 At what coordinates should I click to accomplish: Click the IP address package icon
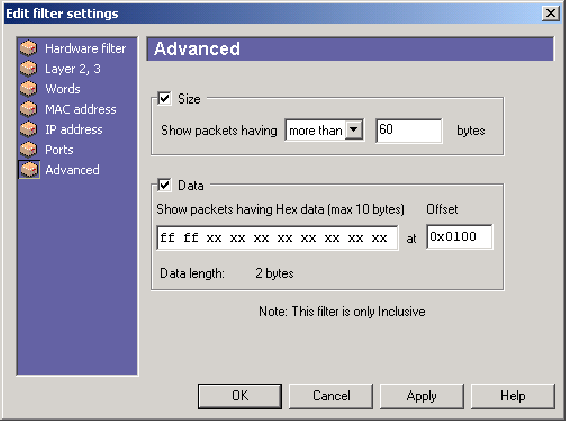tap(29, 129)
